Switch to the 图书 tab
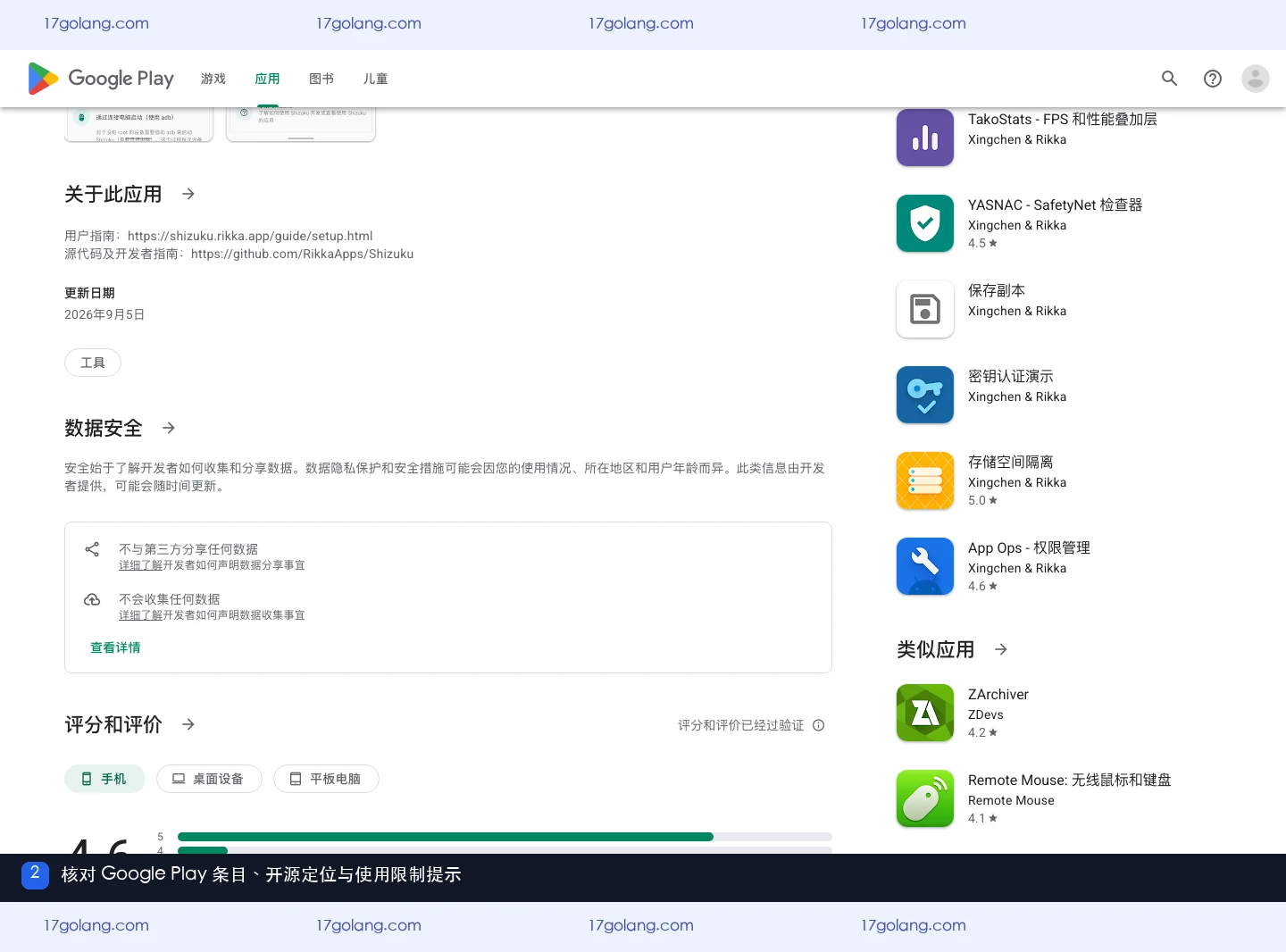 pos(321,79)
